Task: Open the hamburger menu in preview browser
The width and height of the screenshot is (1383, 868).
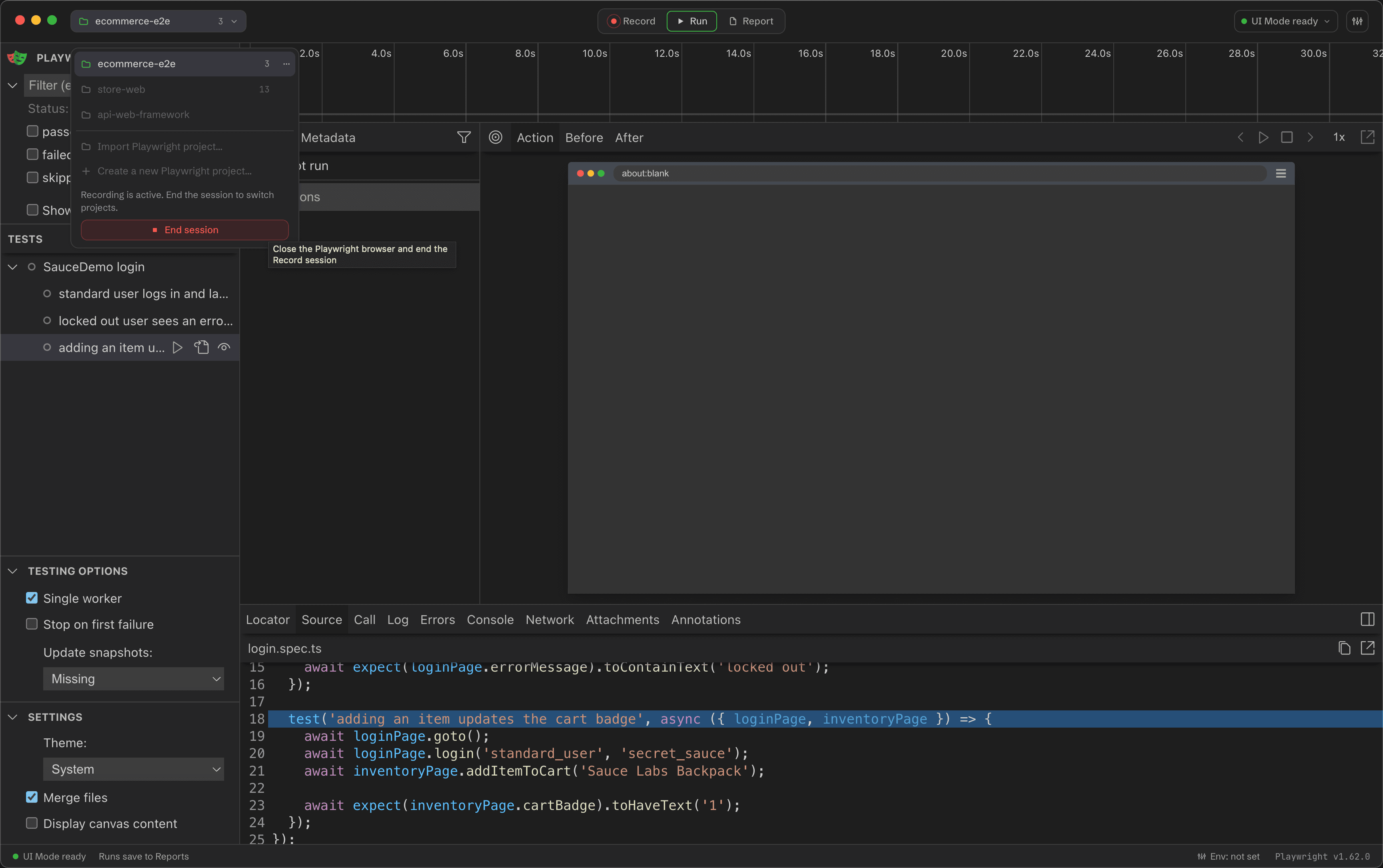Action: [1281, 173]
